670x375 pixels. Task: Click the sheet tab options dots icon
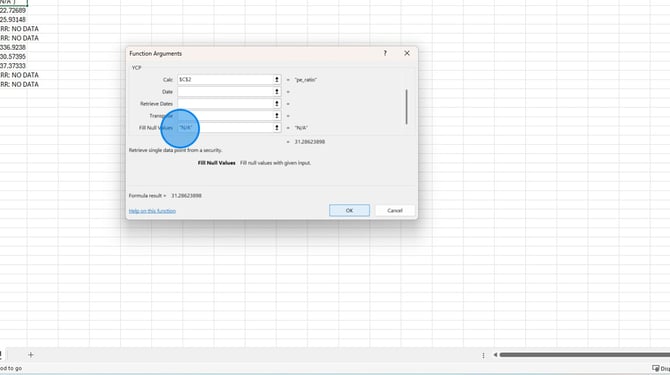(483, 355)
